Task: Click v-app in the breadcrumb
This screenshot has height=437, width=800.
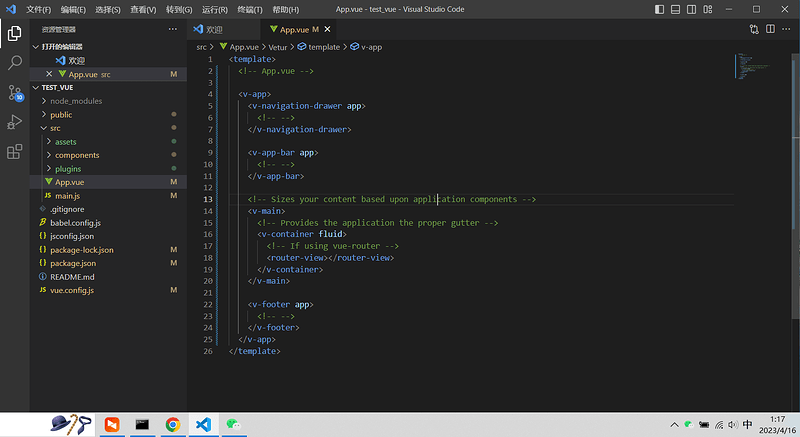Action: [x=371, y=47]
